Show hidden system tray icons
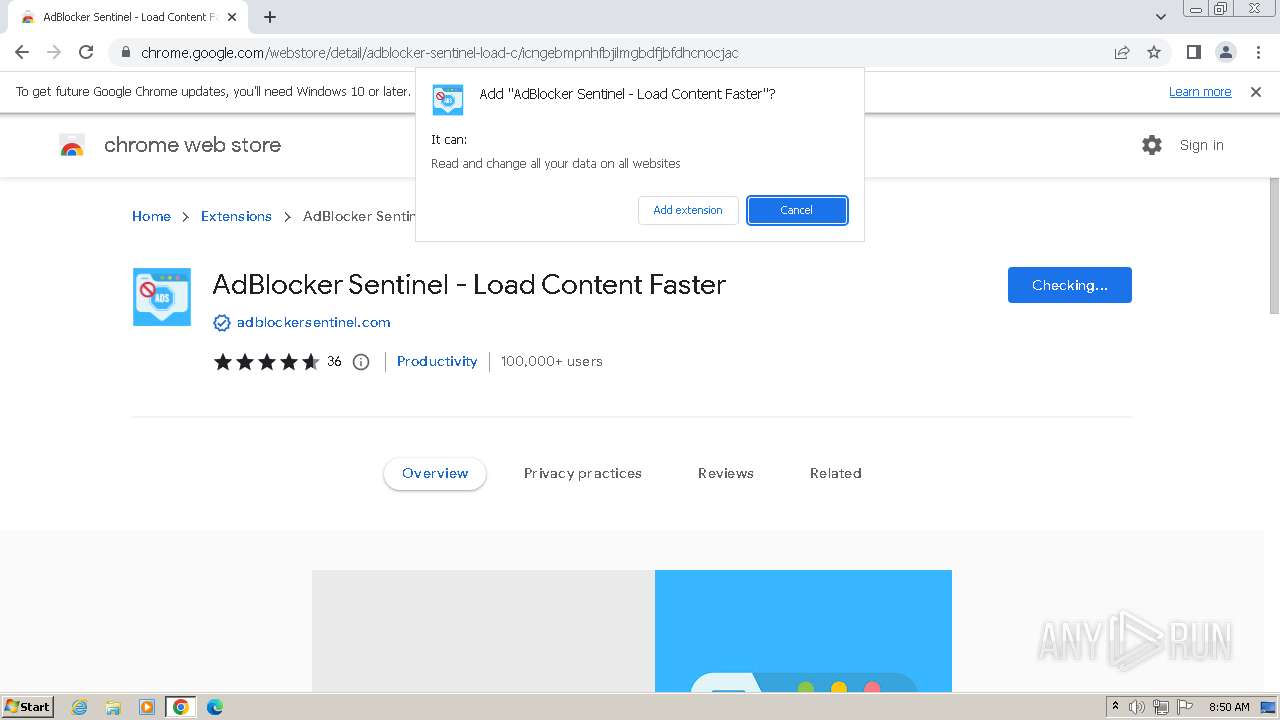 coord(1115,707)
